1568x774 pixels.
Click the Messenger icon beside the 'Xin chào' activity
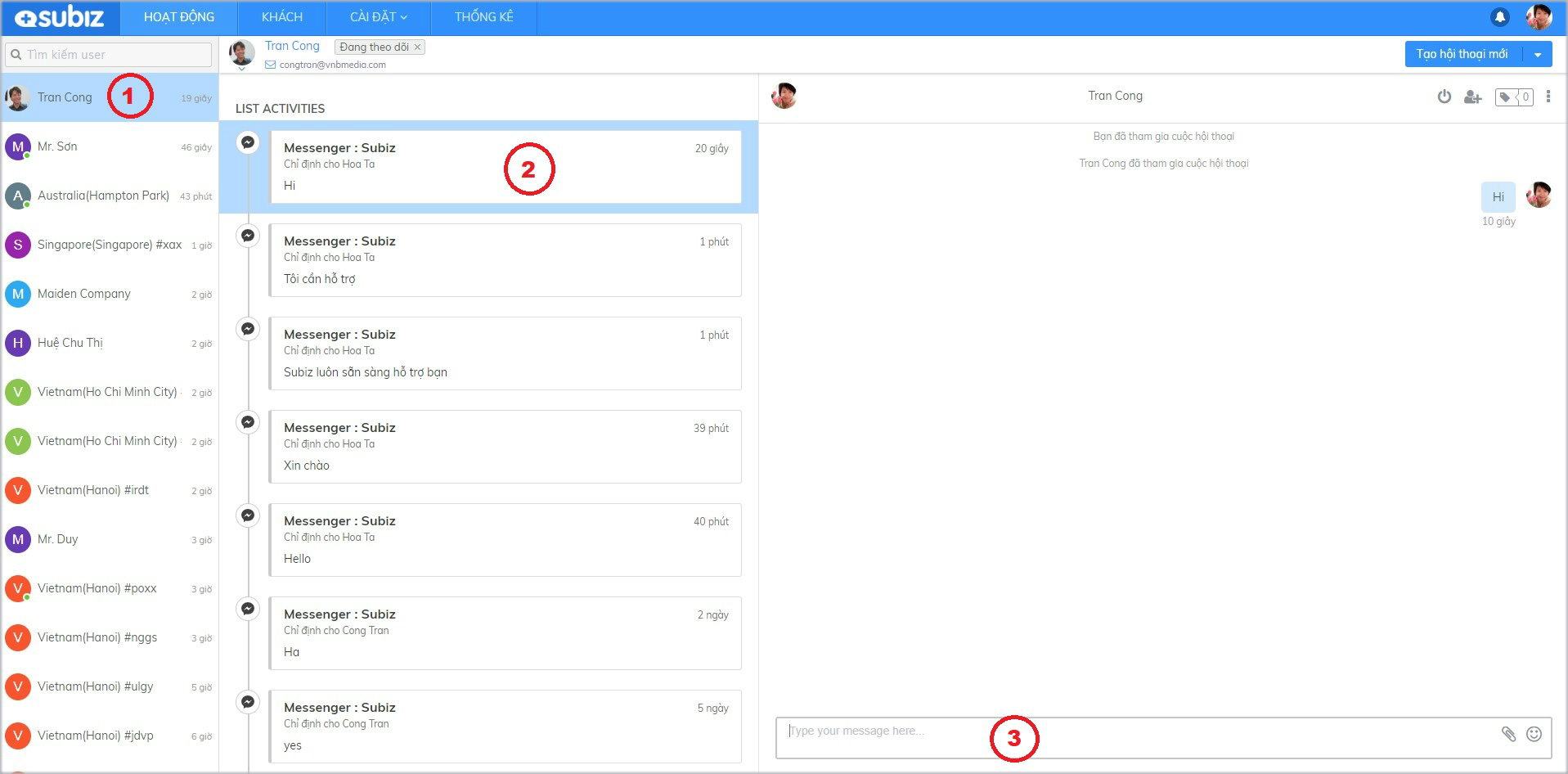(x=247, y=422)
